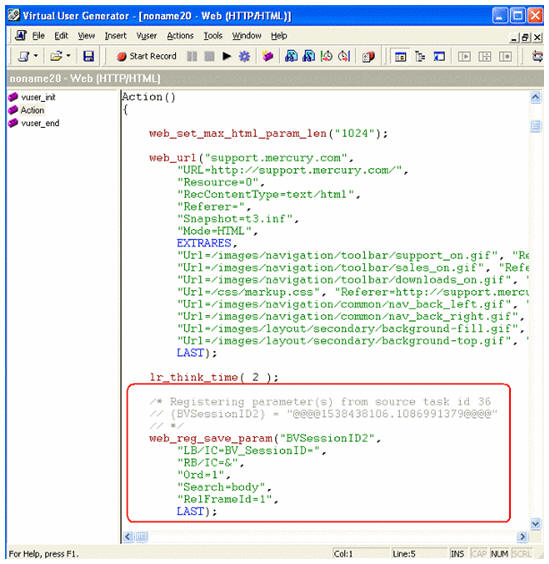This screenshot has width=549, height=564.
Task: Open the Tools menu
Action: [x=213, y=36]
